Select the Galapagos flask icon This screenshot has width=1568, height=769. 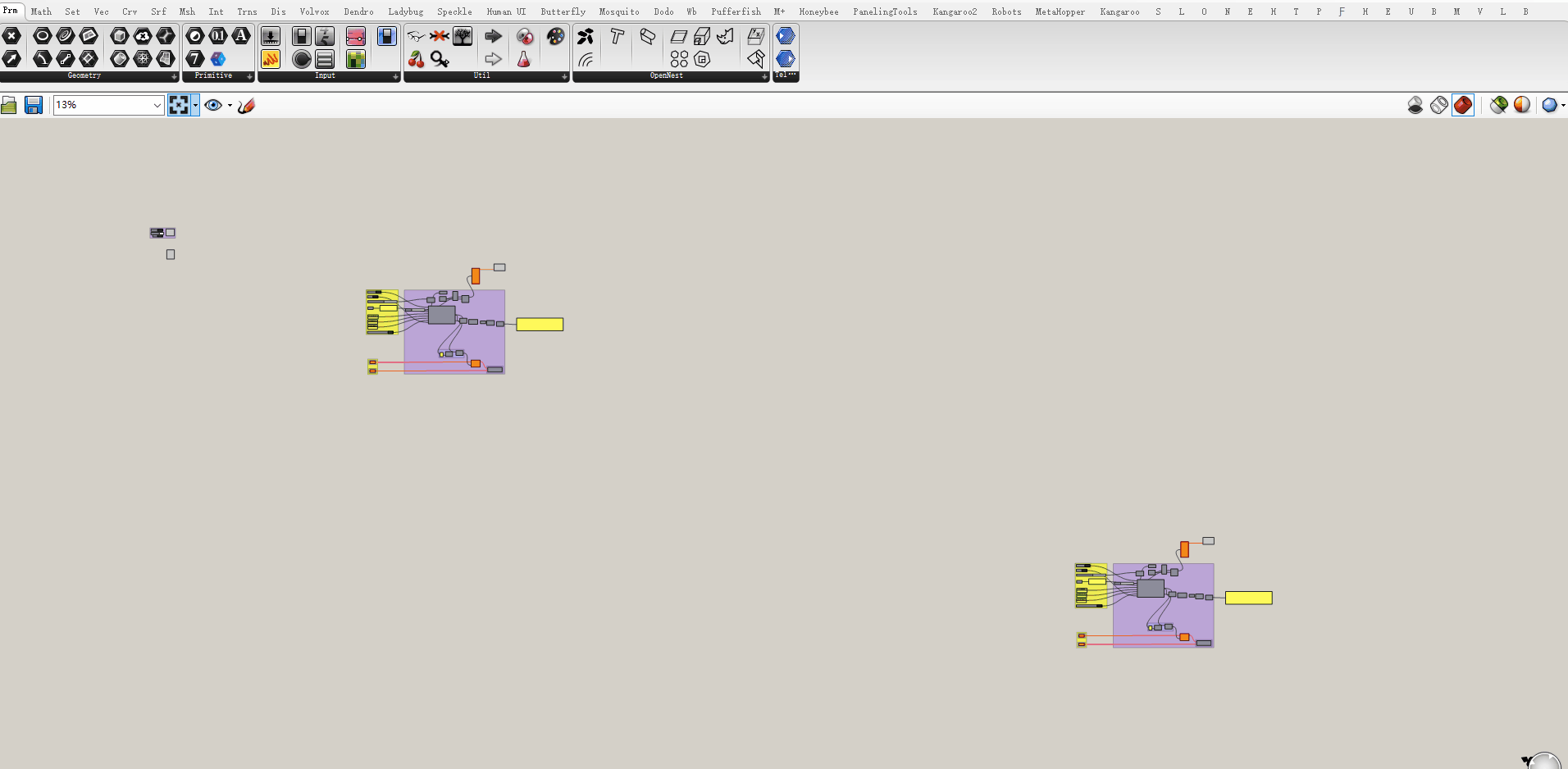click(x=524, y=59)
